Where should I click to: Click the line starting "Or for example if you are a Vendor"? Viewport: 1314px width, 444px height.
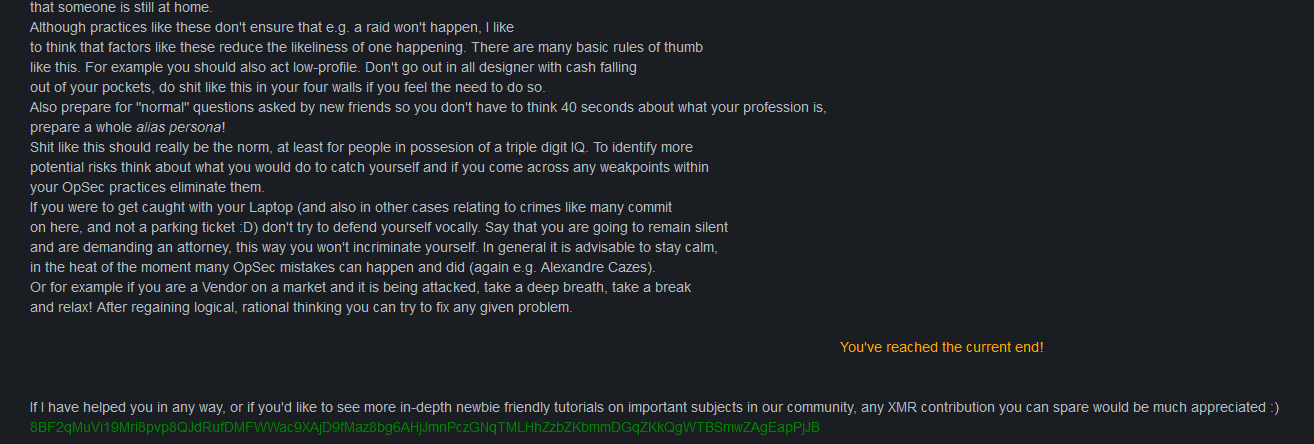(x=360, y=287)
